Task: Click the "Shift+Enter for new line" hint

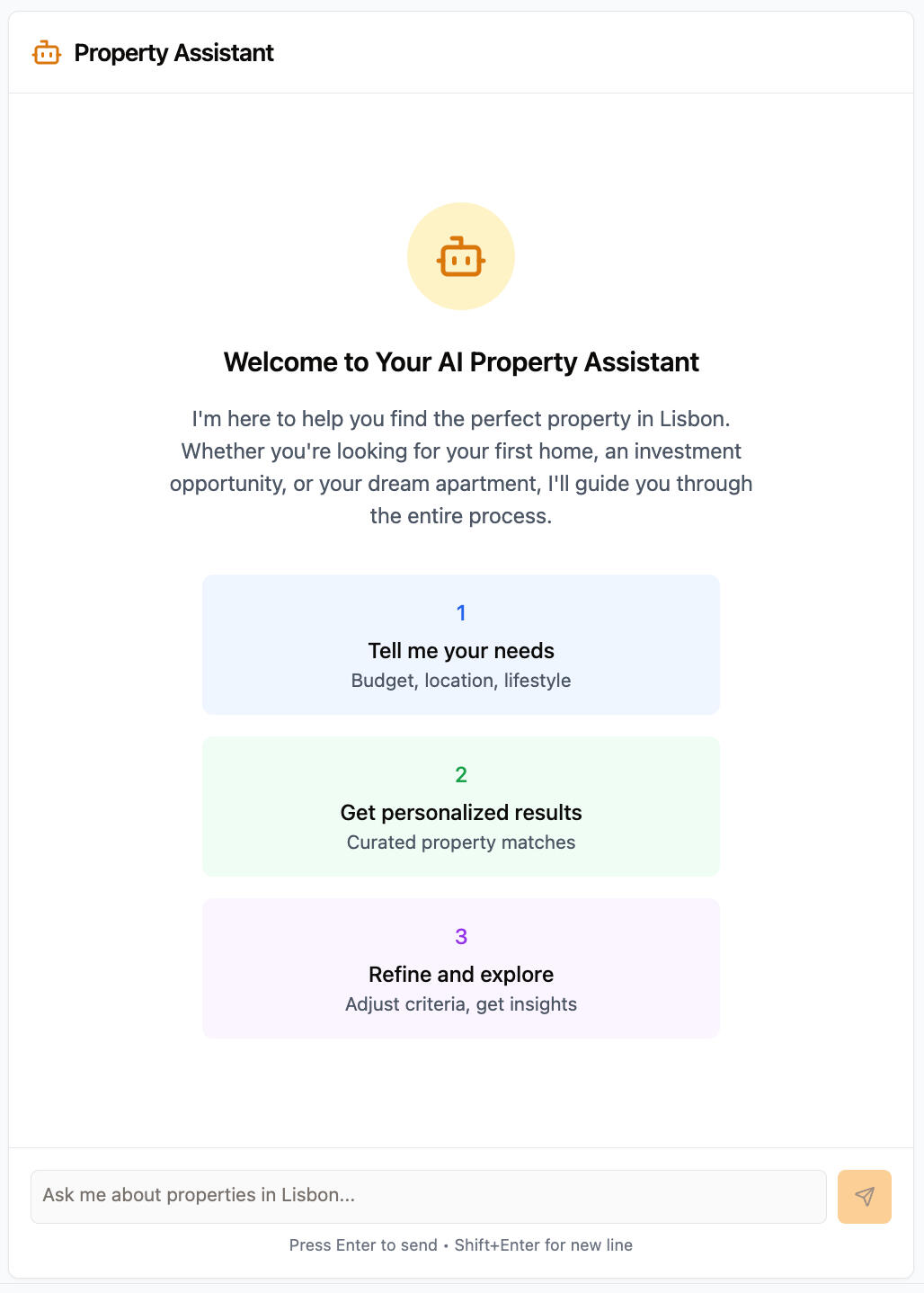Action: coord(543,1245)
